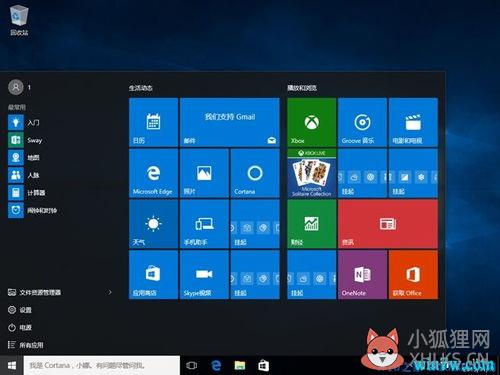Click the 生活动态 group heading
This screenshot has width=500, height=375.
[141, 88]
